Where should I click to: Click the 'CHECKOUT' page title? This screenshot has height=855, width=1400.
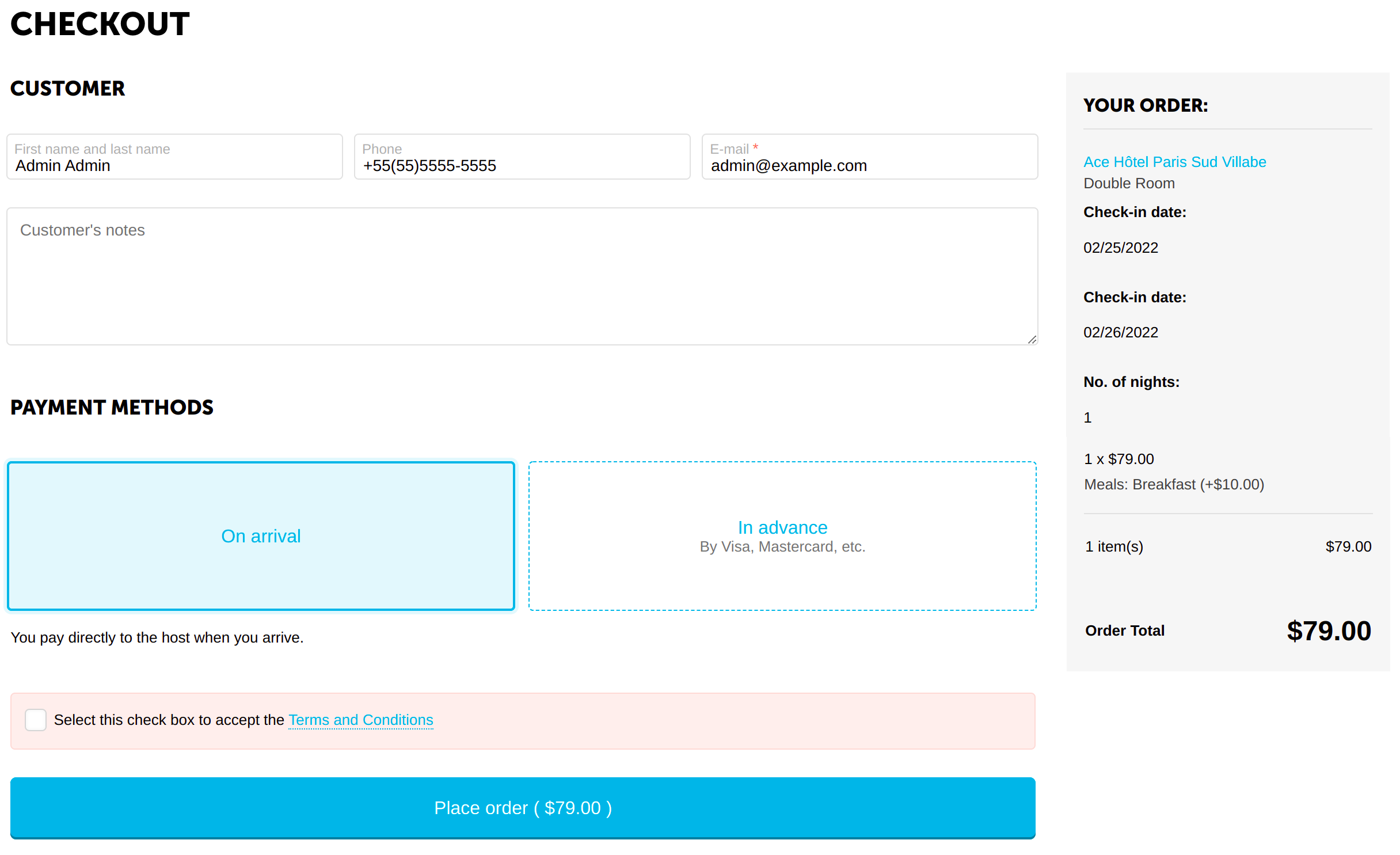[x=100, y=24]
